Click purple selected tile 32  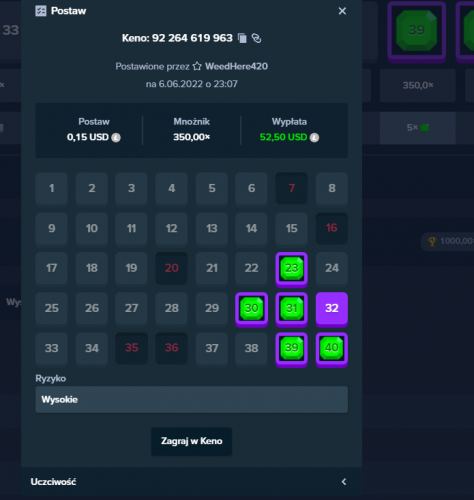pyautogui.click(x=332, y=309)
